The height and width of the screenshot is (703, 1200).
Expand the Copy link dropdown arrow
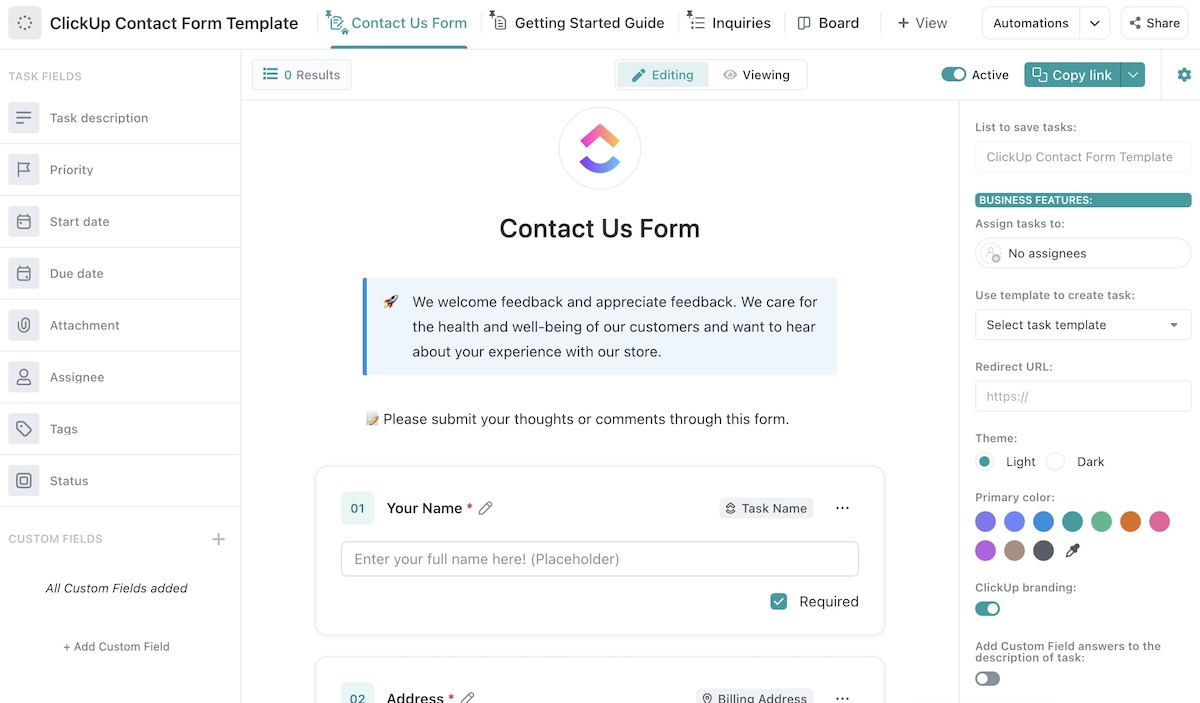click(1133, 75)
